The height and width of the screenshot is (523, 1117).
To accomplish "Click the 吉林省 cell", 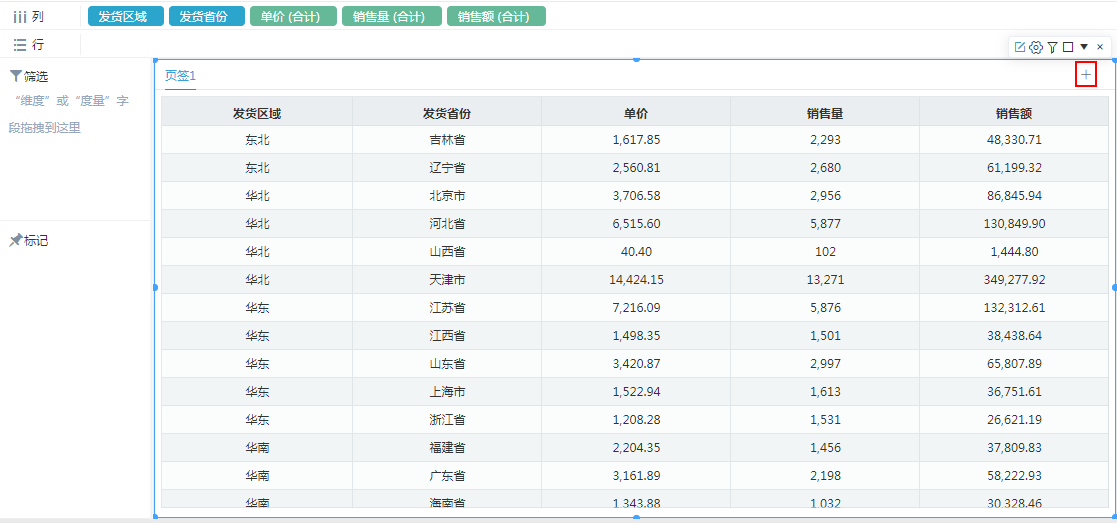I will coord(447,140).
